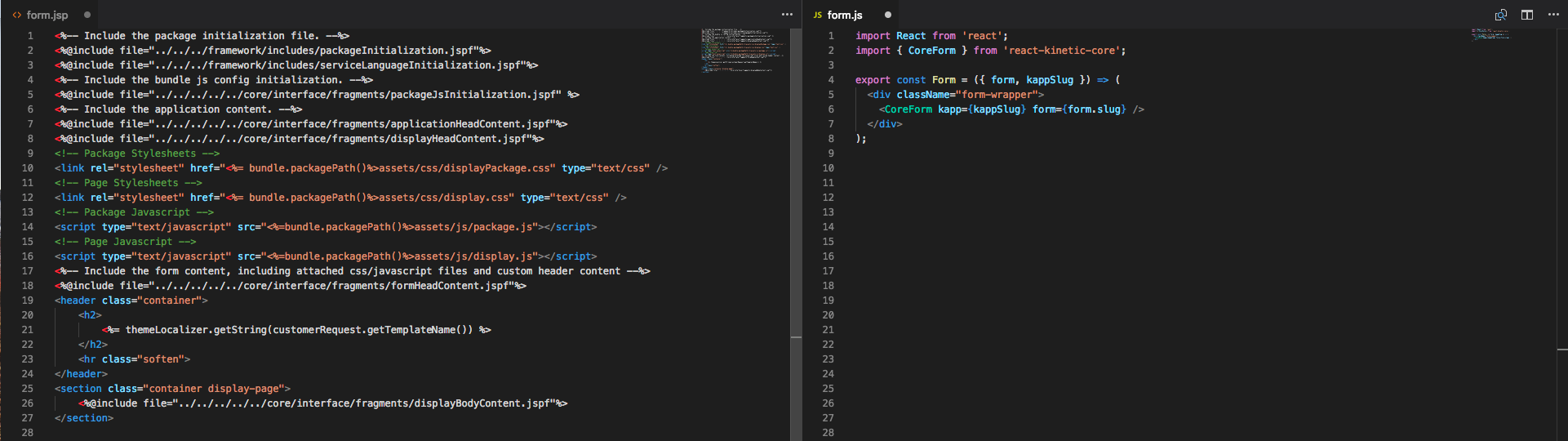Viewport: 1568px width, 441px height.
Task: Click line number 4 in form.js
Action: tap(831, 80)
